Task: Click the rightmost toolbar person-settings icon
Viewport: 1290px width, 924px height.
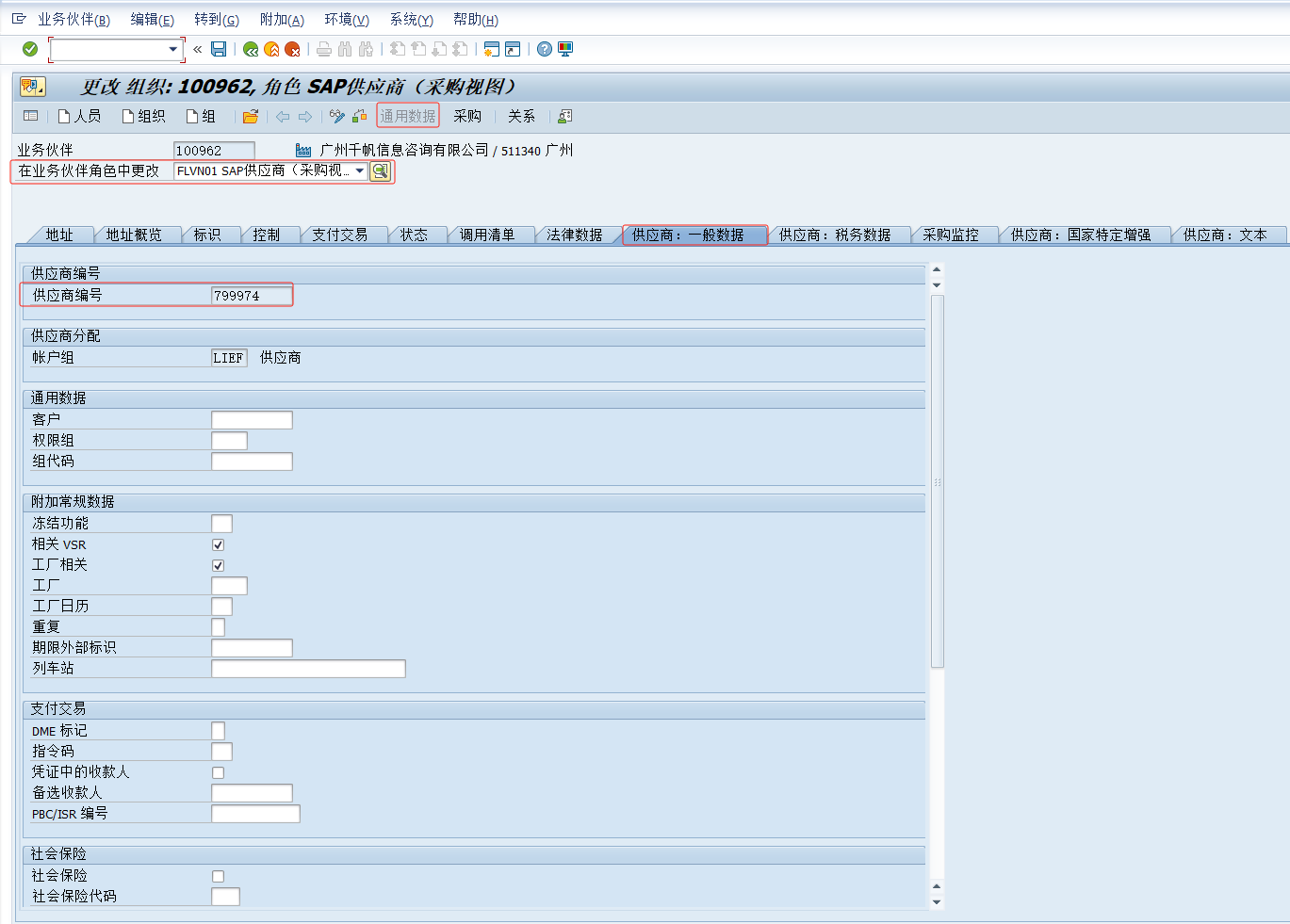Action: (564, 116)
